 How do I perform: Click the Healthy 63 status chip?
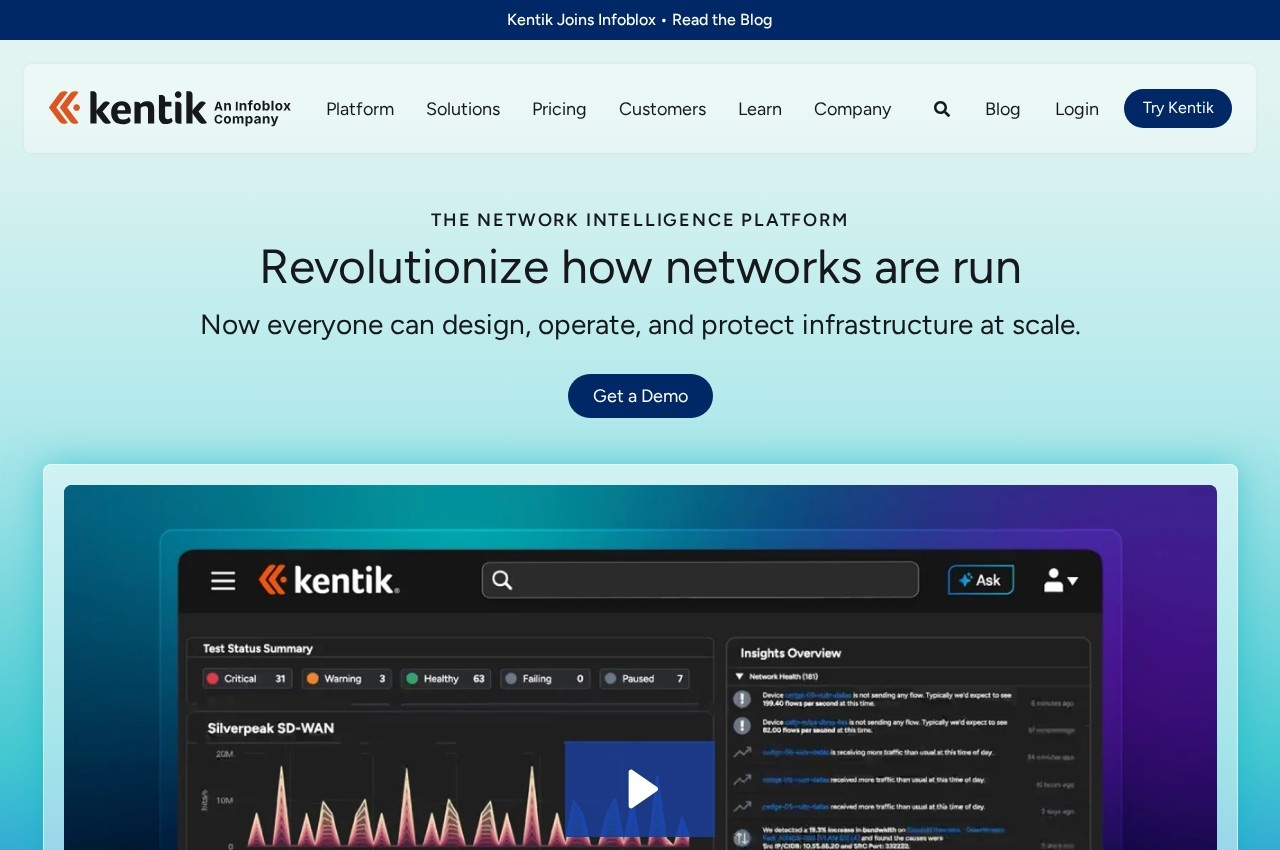point(446,679)
